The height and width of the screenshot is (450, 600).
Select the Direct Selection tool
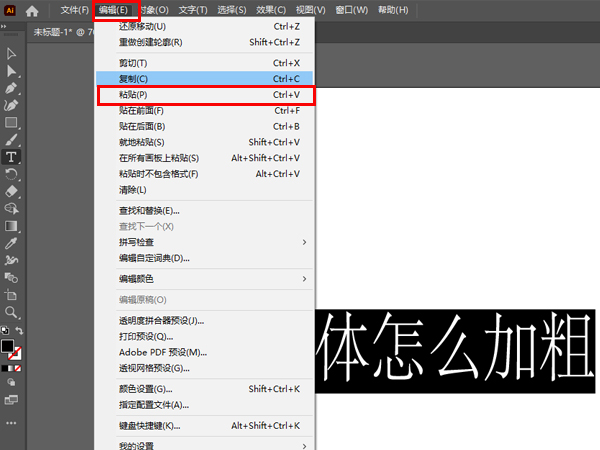[12, 71]
